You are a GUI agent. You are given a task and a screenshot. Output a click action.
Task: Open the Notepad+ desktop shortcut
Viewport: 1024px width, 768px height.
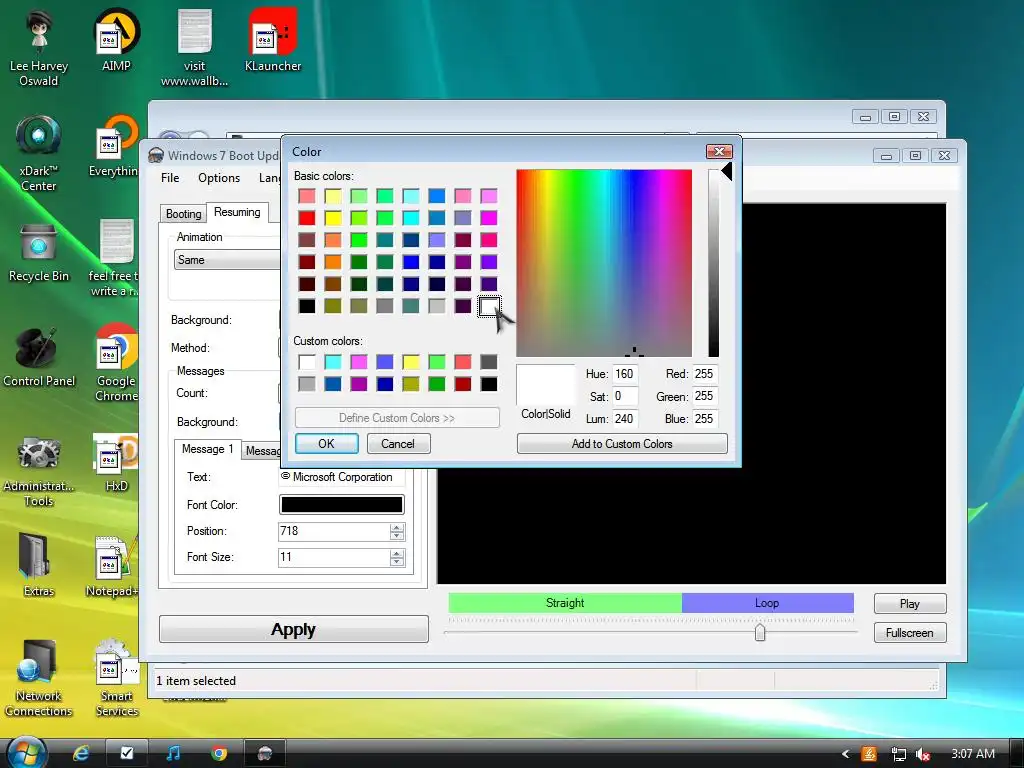[x=112, y=566]
